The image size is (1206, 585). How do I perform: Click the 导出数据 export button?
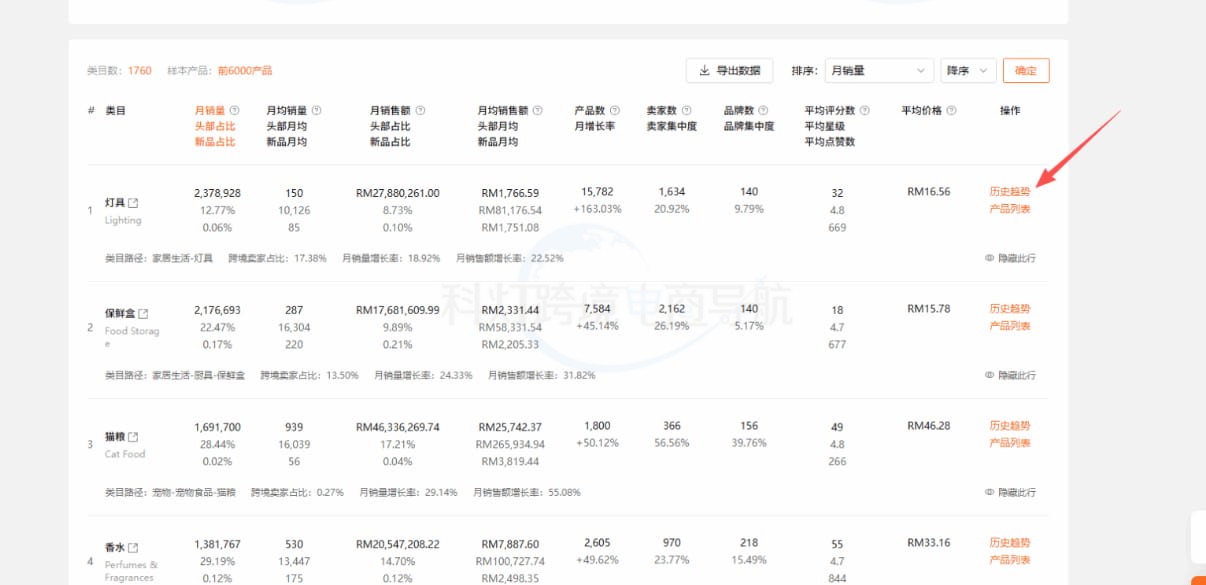point(729,71)
